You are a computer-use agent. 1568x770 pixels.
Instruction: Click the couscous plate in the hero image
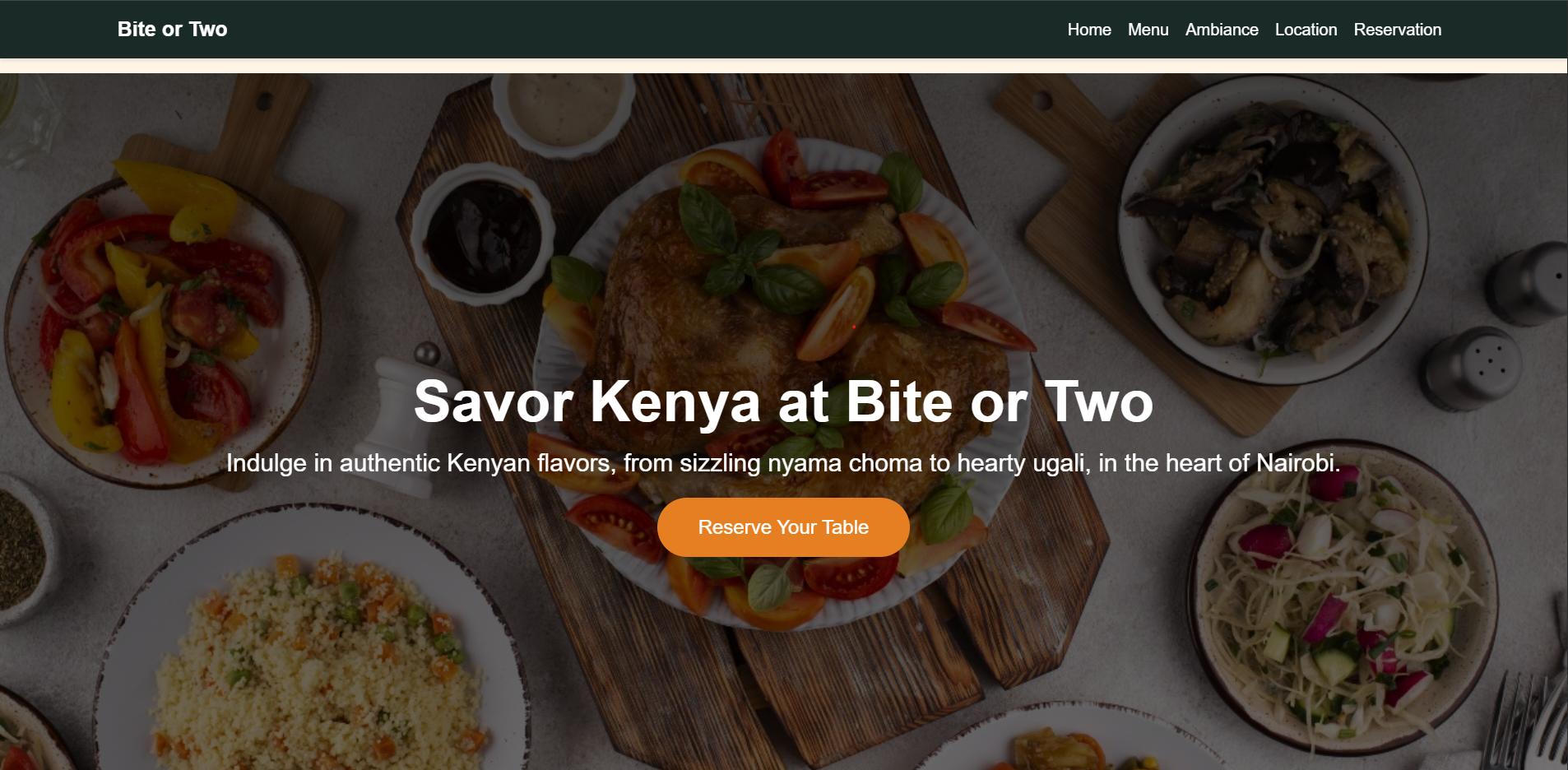tap(313, 650)
